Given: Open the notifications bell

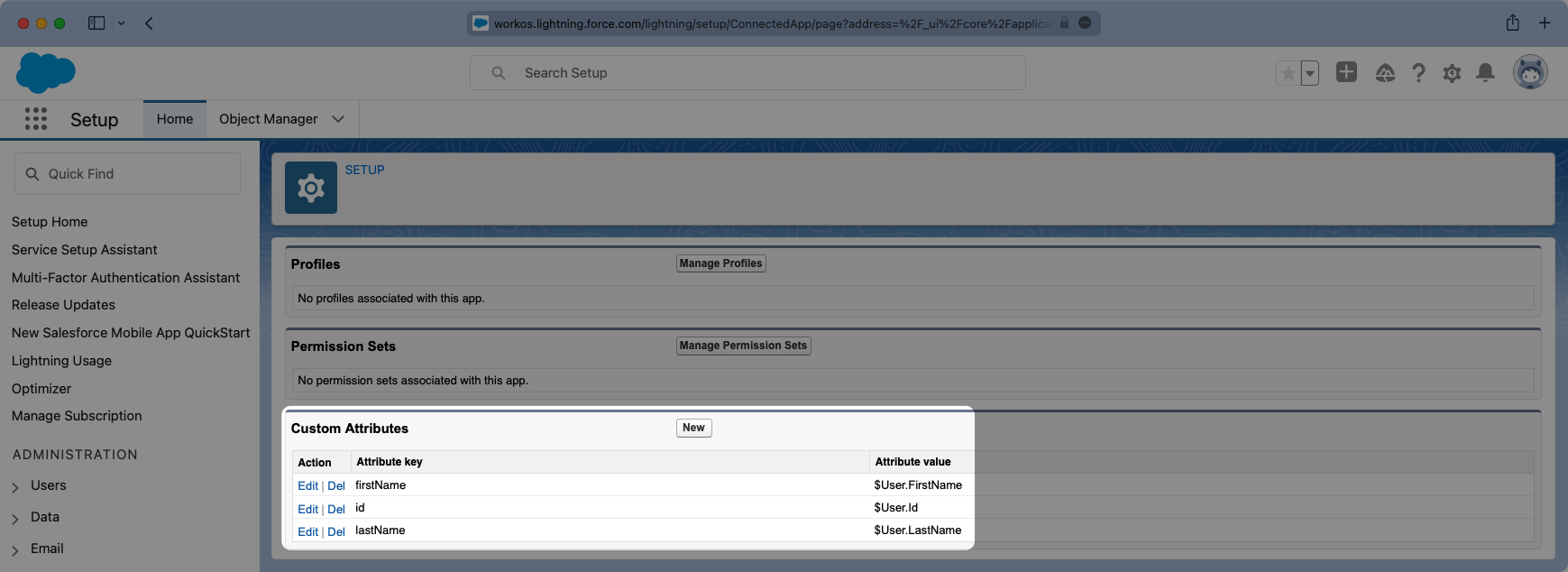Looking at the screenshot, I should pos(1485,73).
